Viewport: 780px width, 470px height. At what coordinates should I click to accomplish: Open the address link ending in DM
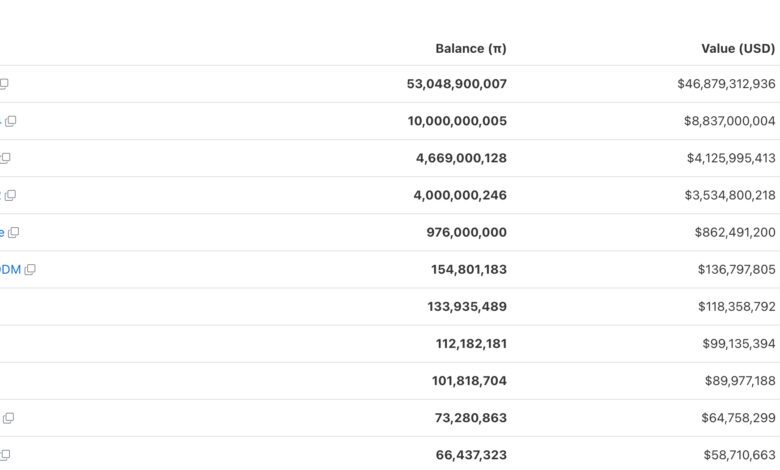(9, 269)
